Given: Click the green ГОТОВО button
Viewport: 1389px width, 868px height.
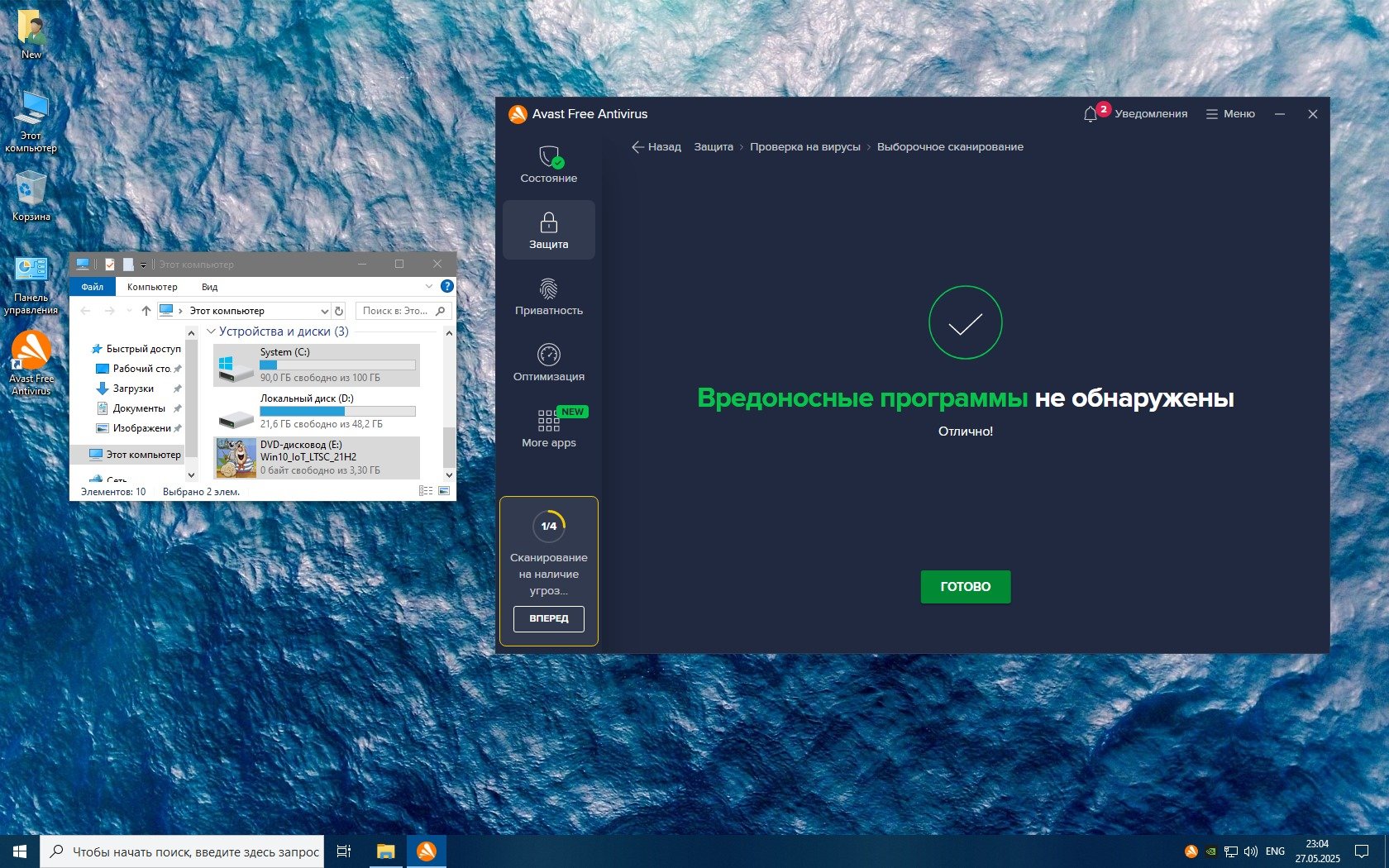Looking at the screenshot, I should tap(966, 586).
